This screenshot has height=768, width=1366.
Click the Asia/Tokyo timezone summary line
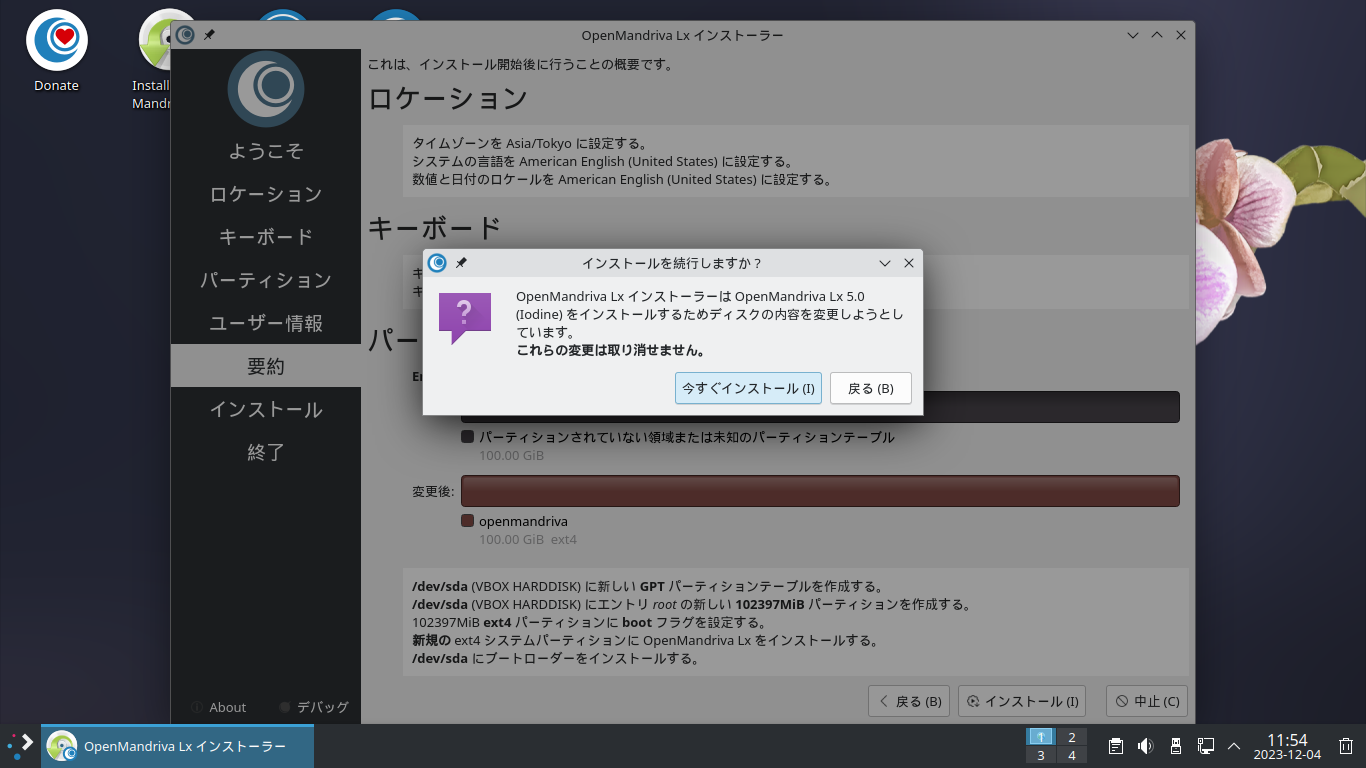pyautogui.click(x=530, y=143)
